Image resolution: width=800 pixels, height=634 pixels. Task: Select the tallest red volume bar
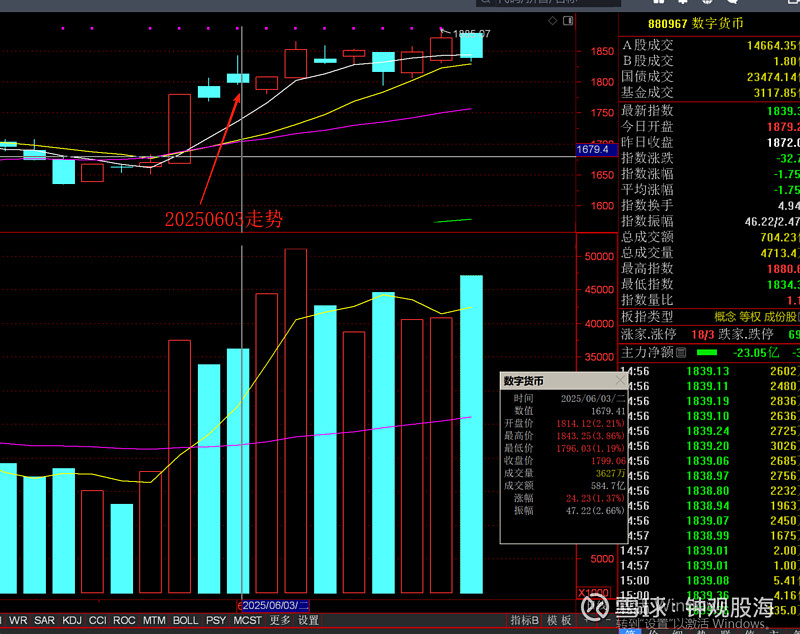pyautogui.click(x=295, y=421)
